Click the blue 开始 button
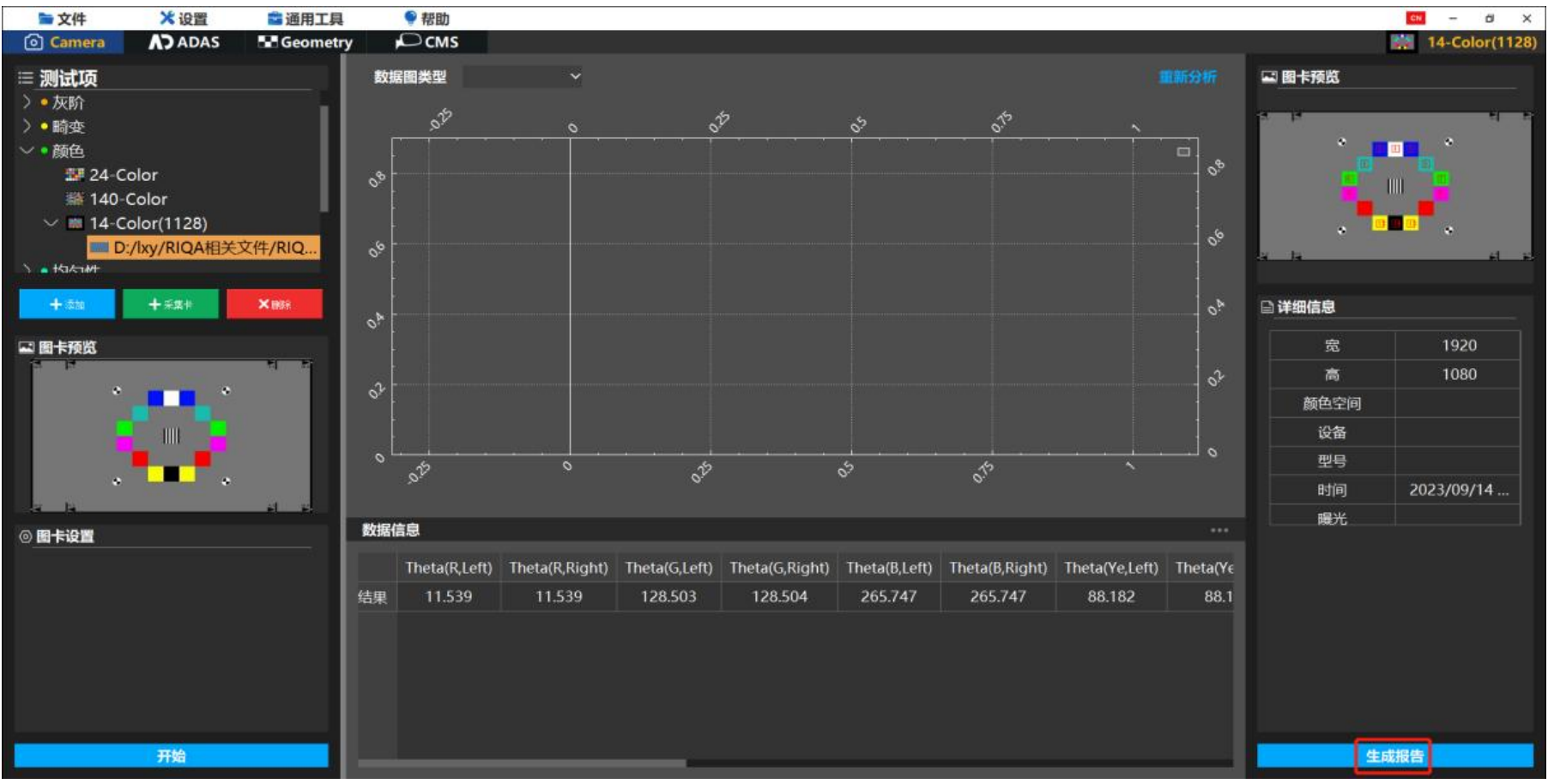1548x784 pixels. (171, 756)
